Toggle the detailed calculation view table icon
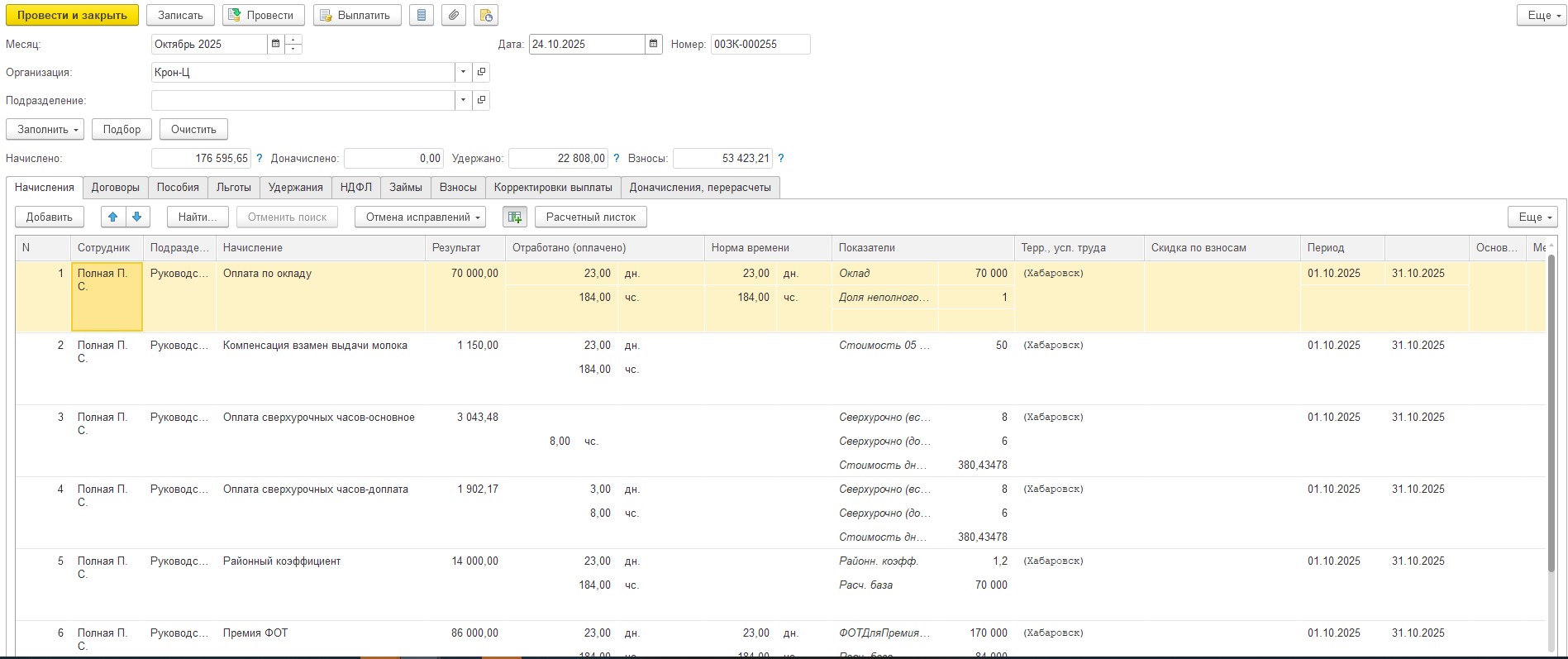Viewport: 1568px width, 659px height. pos(514,217)
